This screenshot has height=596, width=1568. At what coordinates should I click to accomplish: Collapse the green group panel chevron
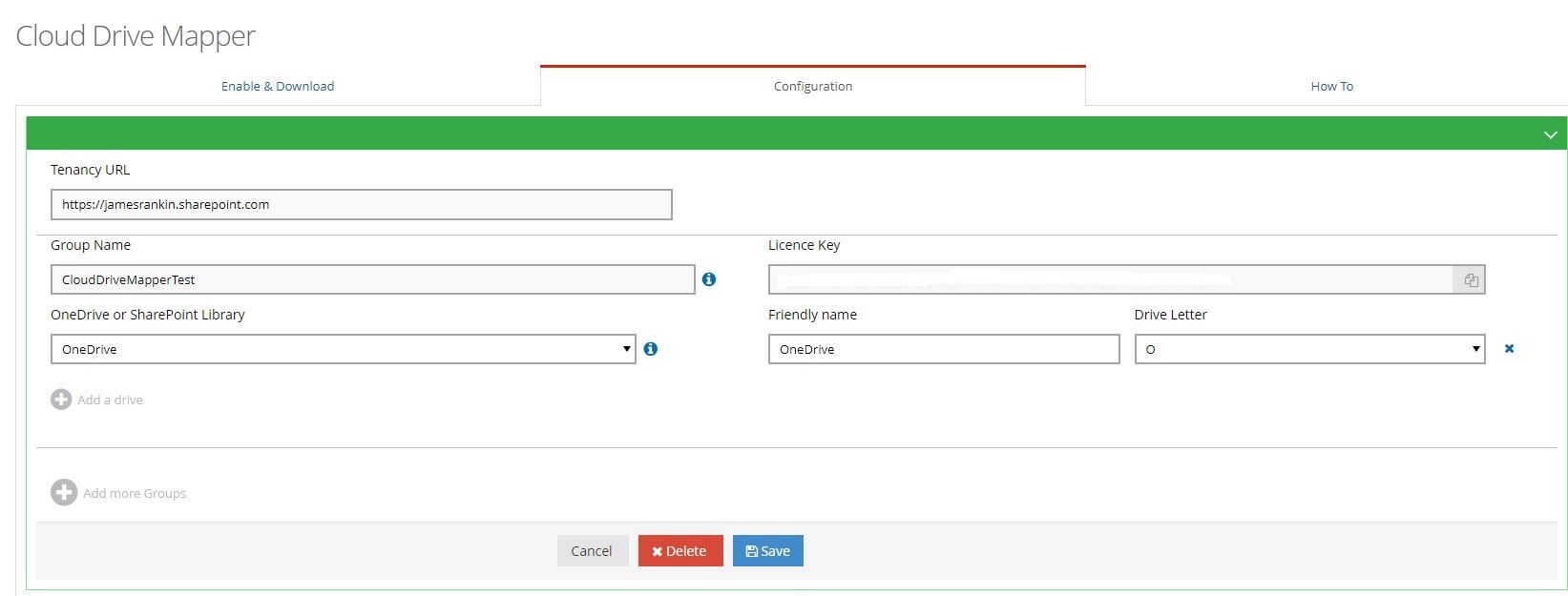(x=1550, y=135)
